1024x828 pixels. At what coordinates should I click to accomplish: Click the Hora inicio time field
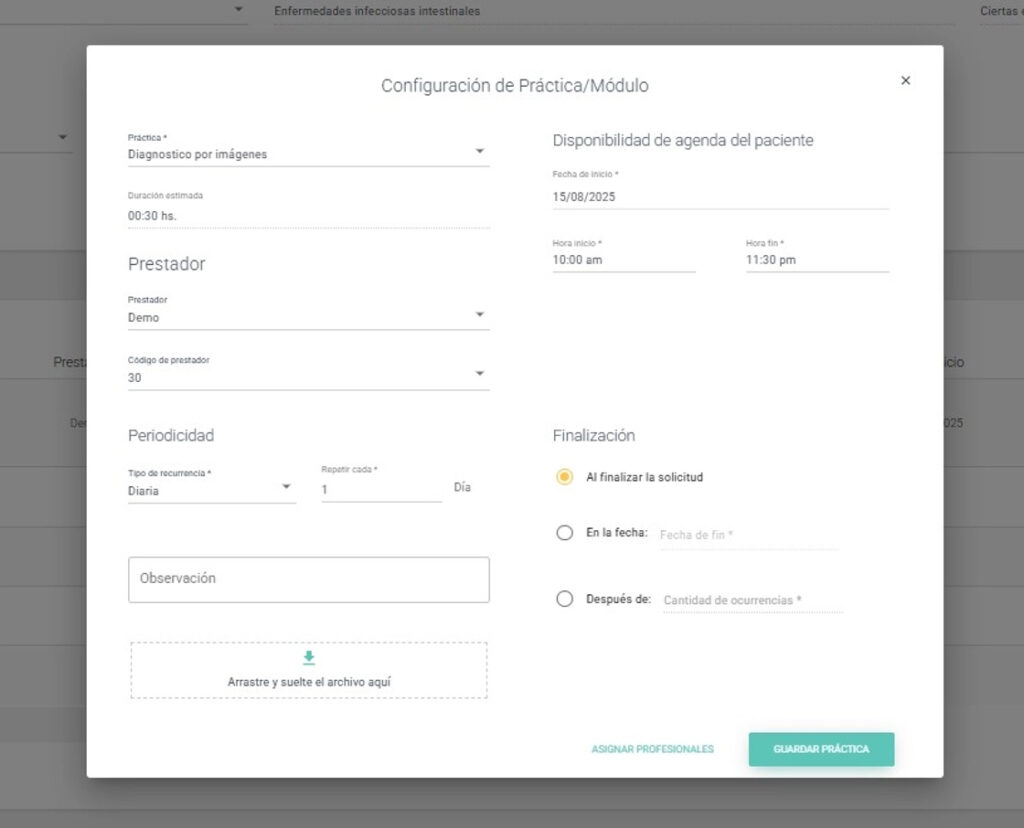623,260
